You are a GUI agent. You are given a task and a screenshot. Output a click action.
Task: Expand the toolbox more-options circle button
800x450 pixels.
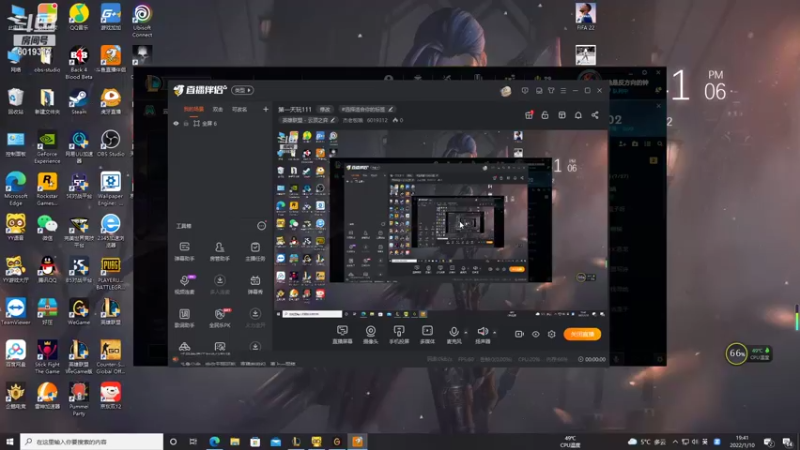point(261,226)
